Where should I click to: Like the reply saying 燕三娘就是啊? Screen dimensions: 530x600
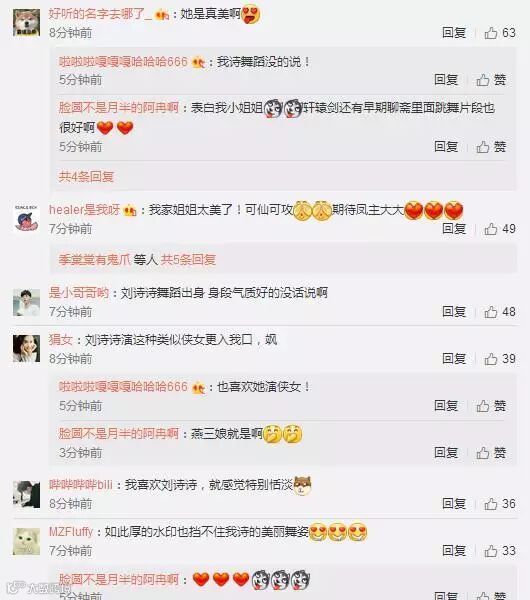(491, 453)
